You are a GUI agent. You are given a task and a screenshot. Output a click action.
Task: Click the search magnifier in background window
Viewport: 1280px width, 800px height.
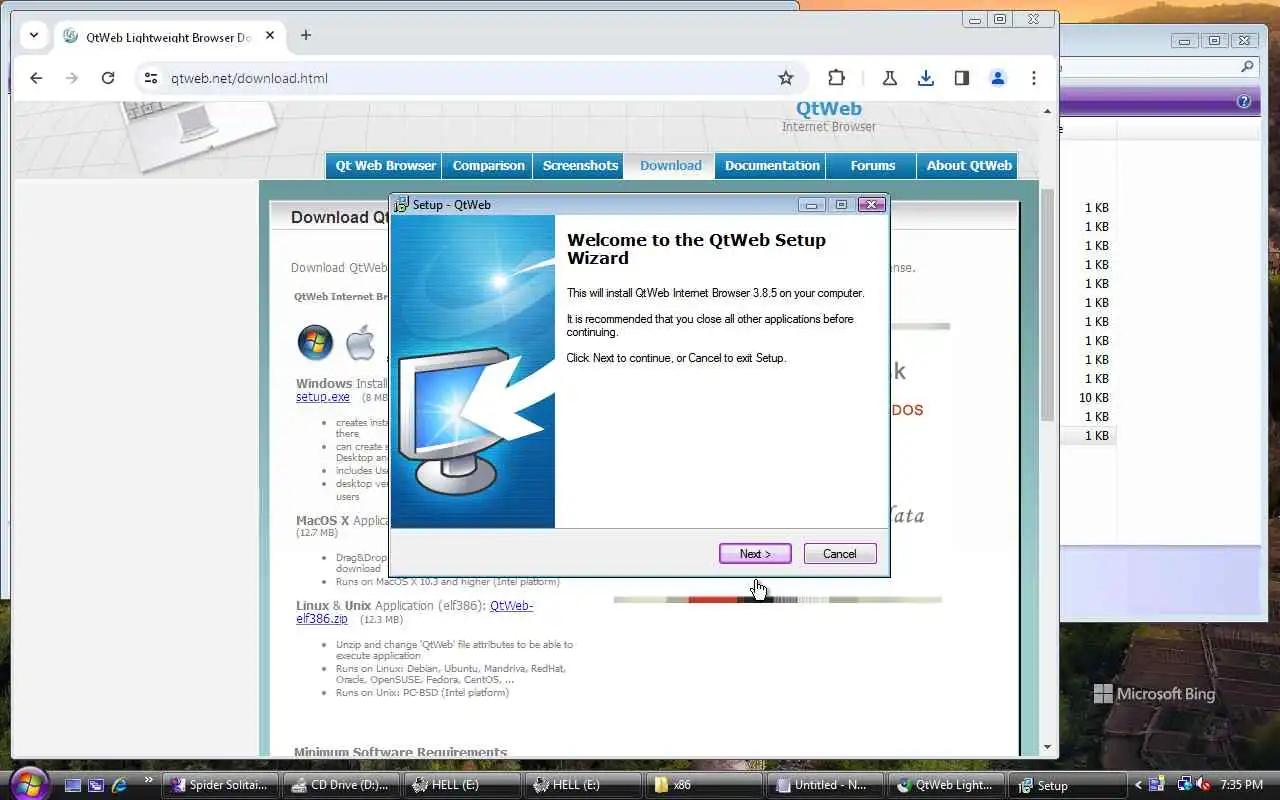[x=1246, y=67]
